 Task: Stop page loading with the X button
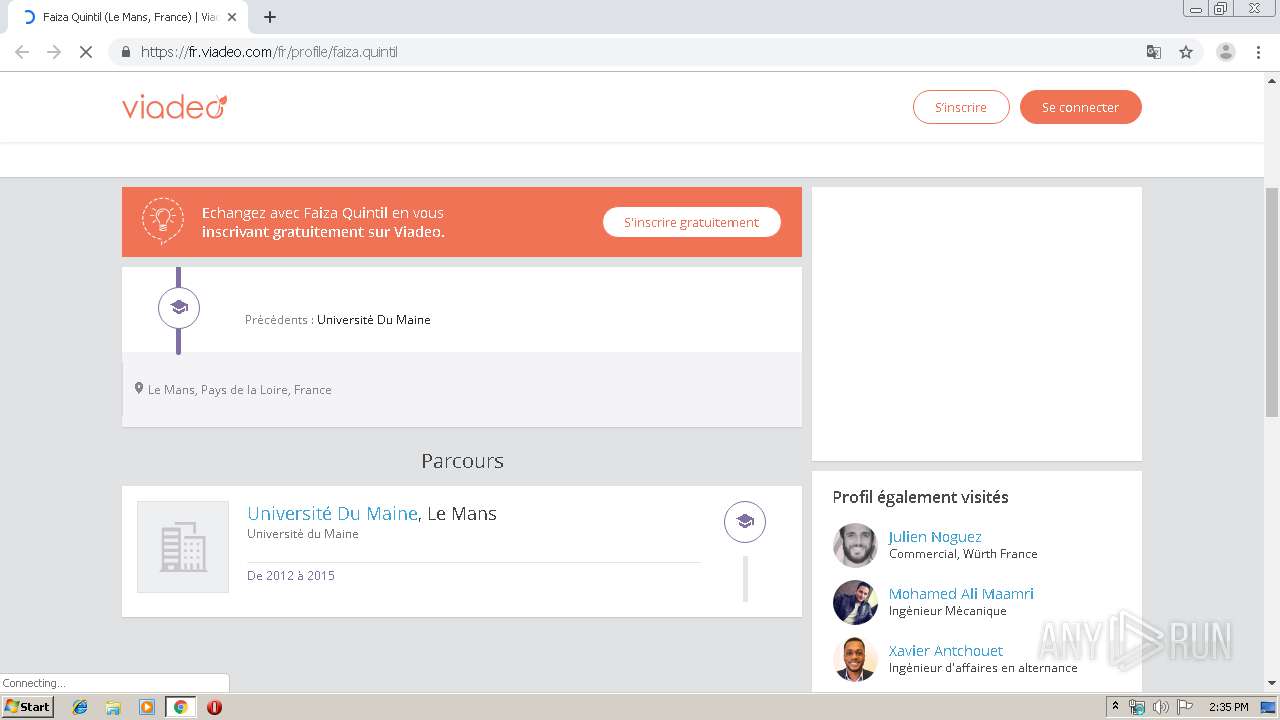point(86,52)
